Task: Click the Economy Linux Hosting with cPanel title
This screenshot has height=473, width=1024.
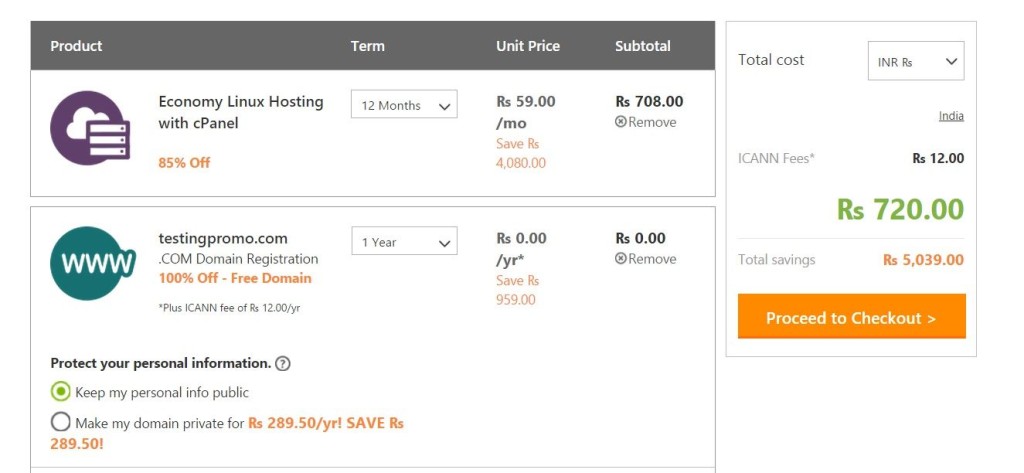Action: pyautogui.click(x=241, y=112)
